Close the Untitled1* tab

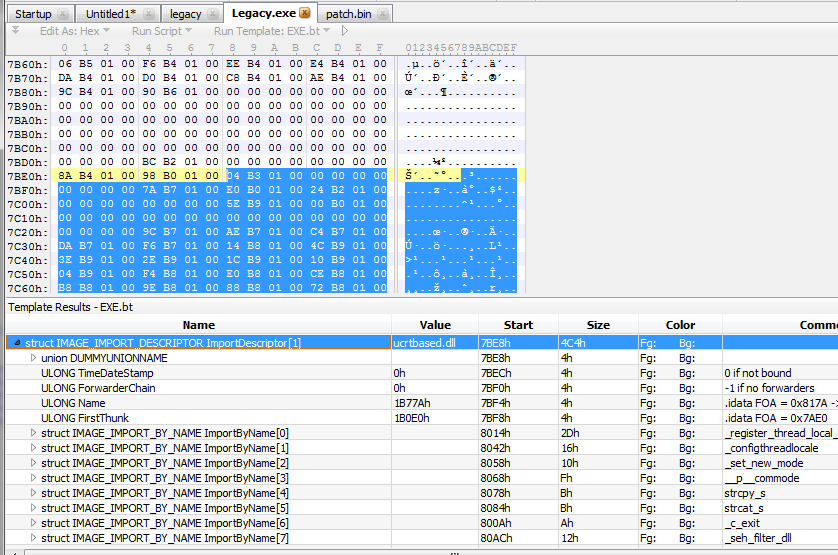click(148, 14)
